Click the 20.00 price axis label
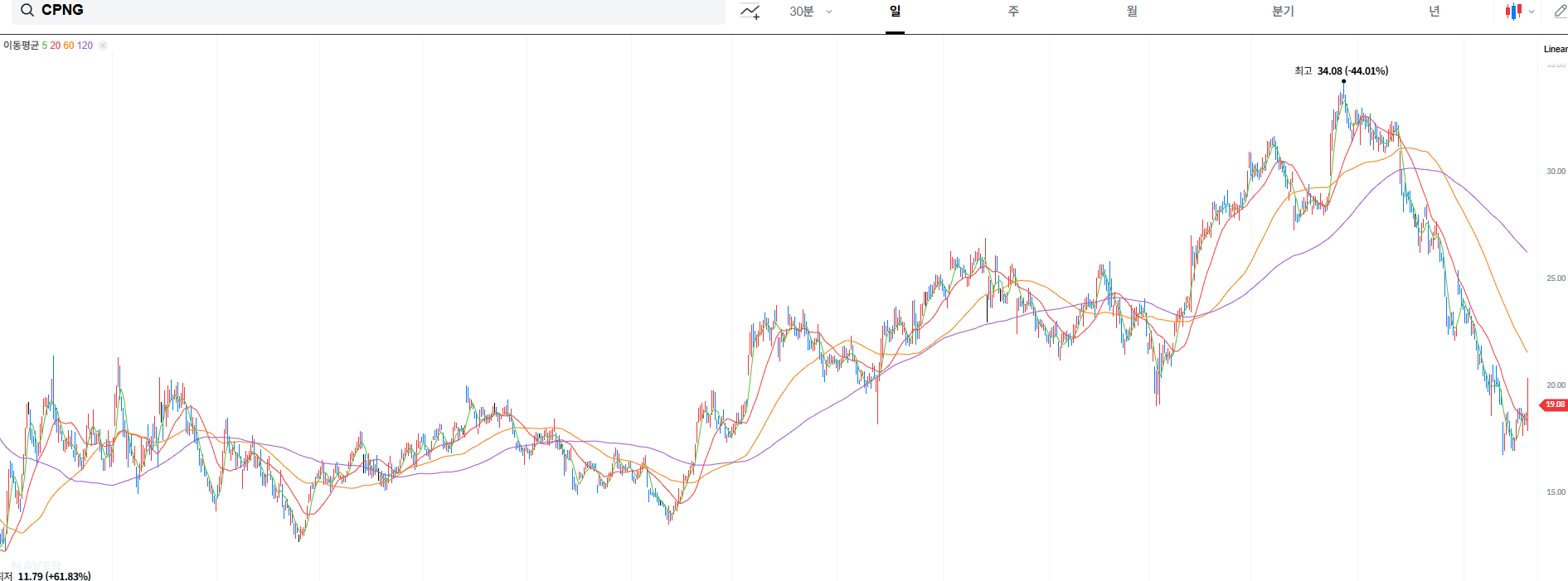This screenshot has width=1568, height=581. [x=1556, y=385]
